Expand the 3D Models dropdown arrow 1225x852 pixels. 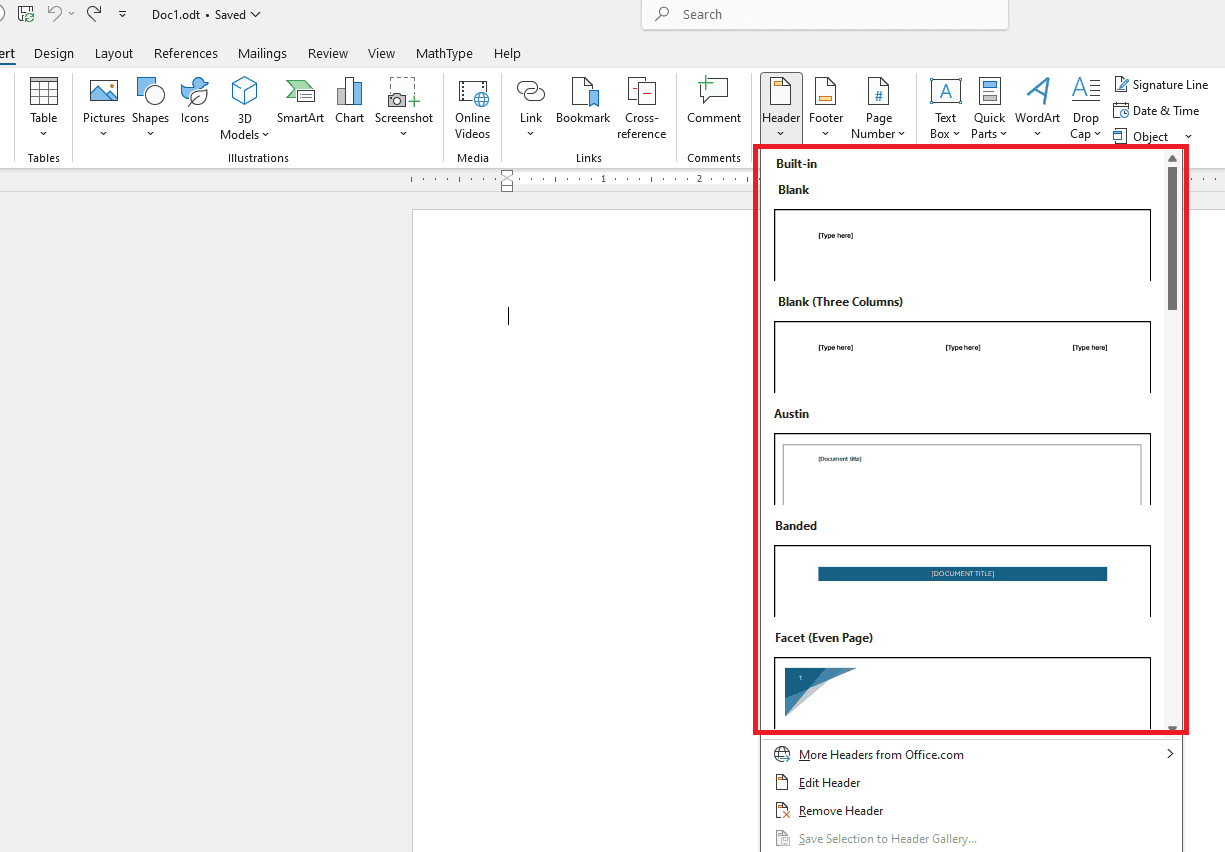(265, 135)
